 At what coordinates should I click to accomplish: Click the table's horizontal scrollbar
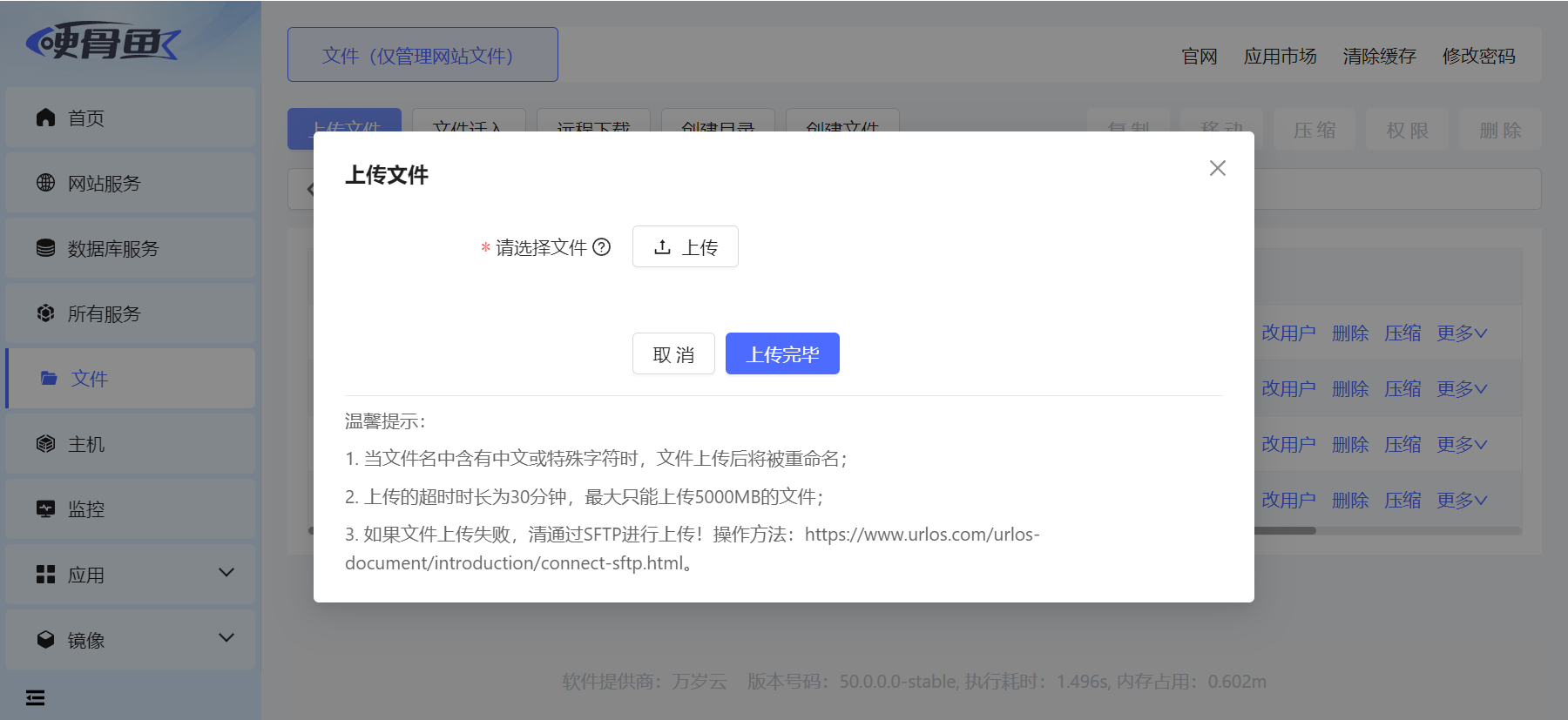click(x=1285, y=530)
